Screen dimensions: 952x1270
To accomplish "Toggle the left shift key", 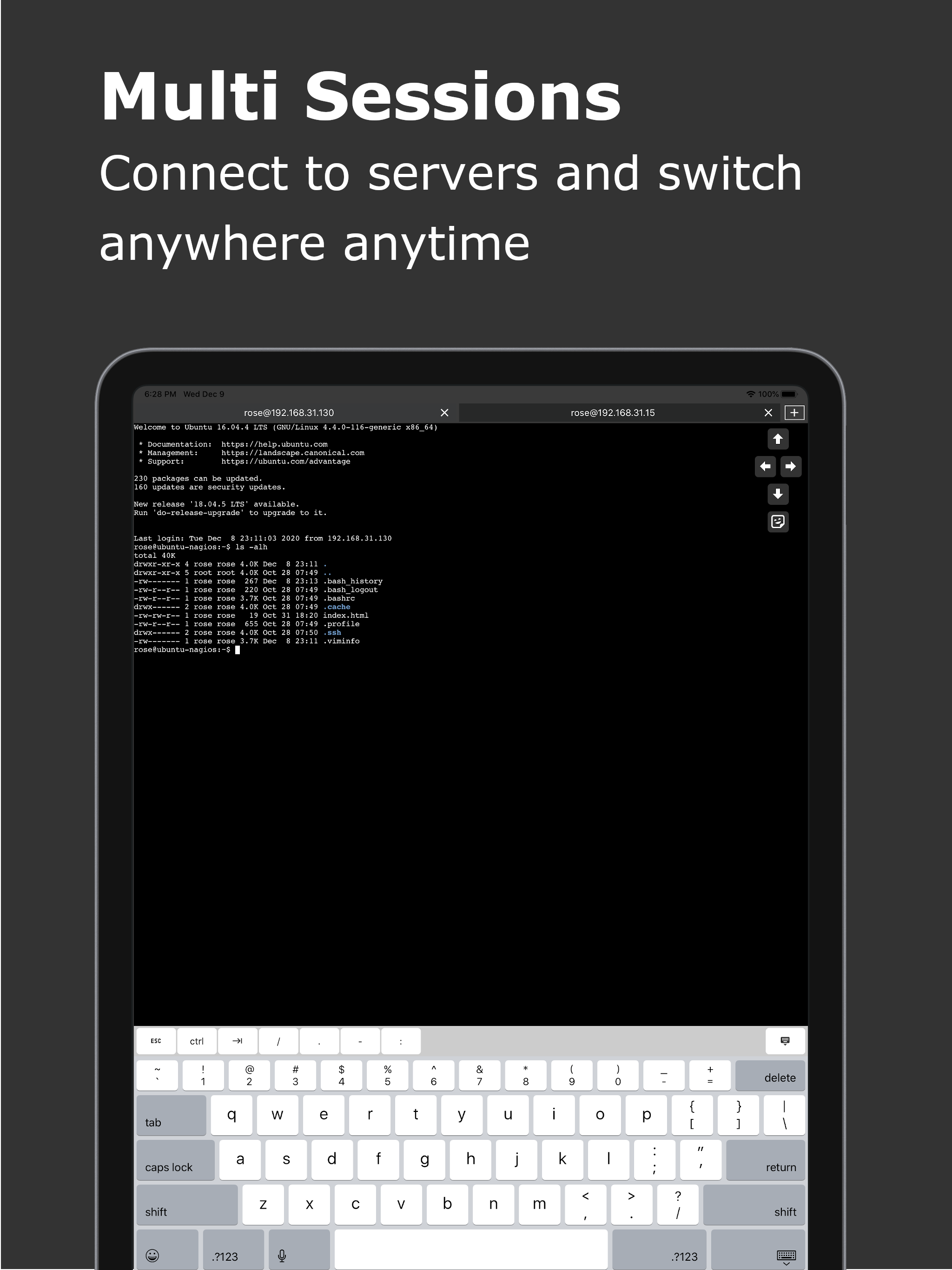I will [186, 1204].
